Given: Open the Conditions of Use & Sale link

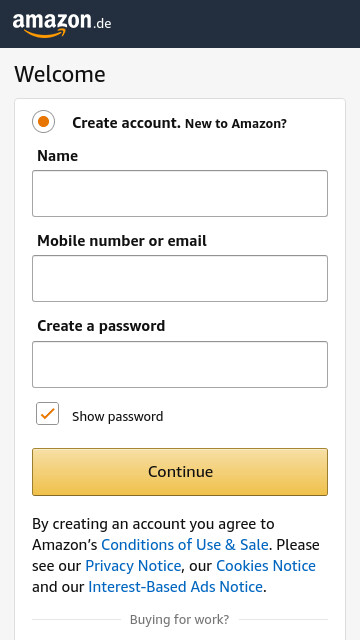Looking at the screenshot, I should tap(185, 545).
